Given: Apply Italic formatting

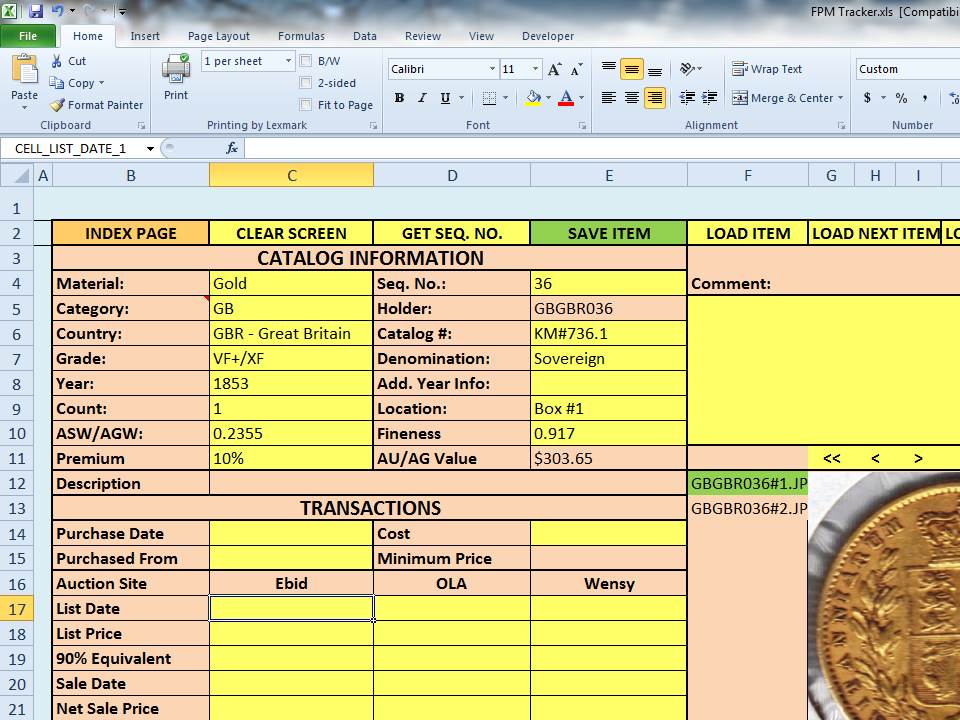Looking at the screenshot, I should pyautogui.click(x=422, y=98).
